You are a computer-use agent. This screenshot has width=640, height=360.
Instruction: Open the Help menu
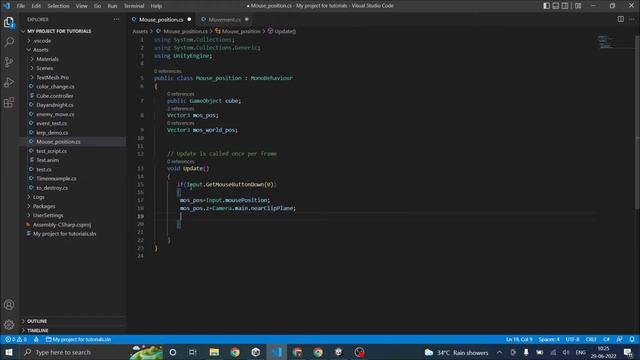pyautogui.click(x=156, y=6)
